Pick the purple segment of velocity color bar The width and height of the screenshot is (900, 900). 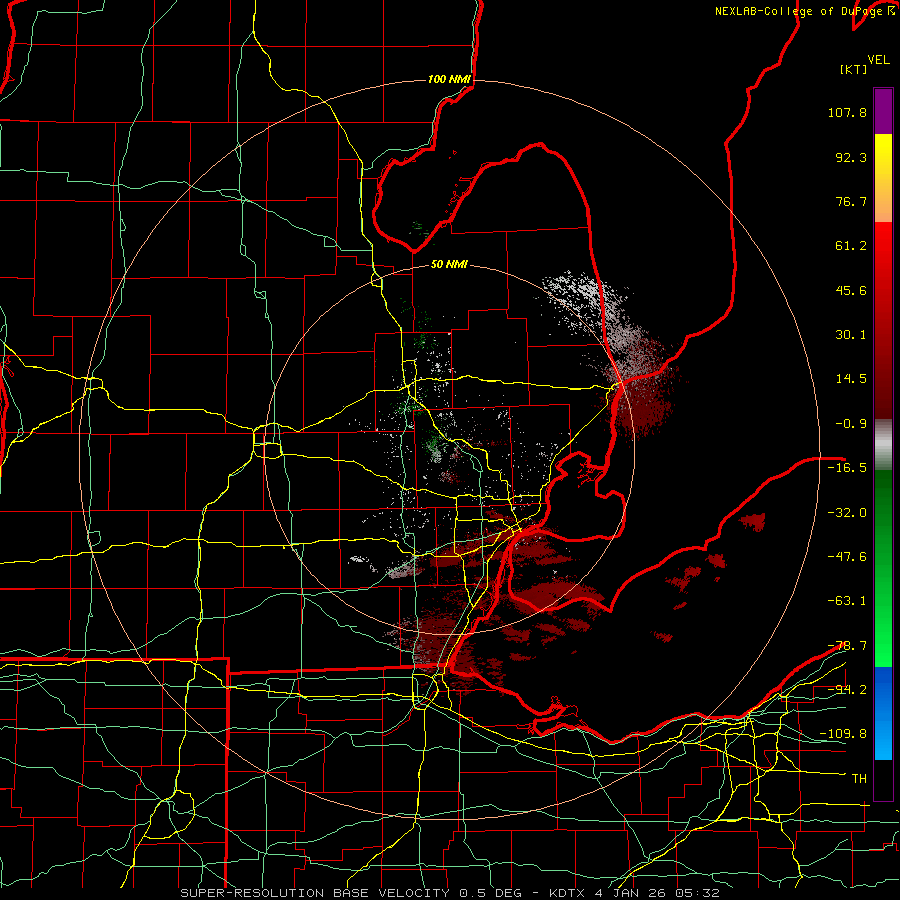click(883, 111)
